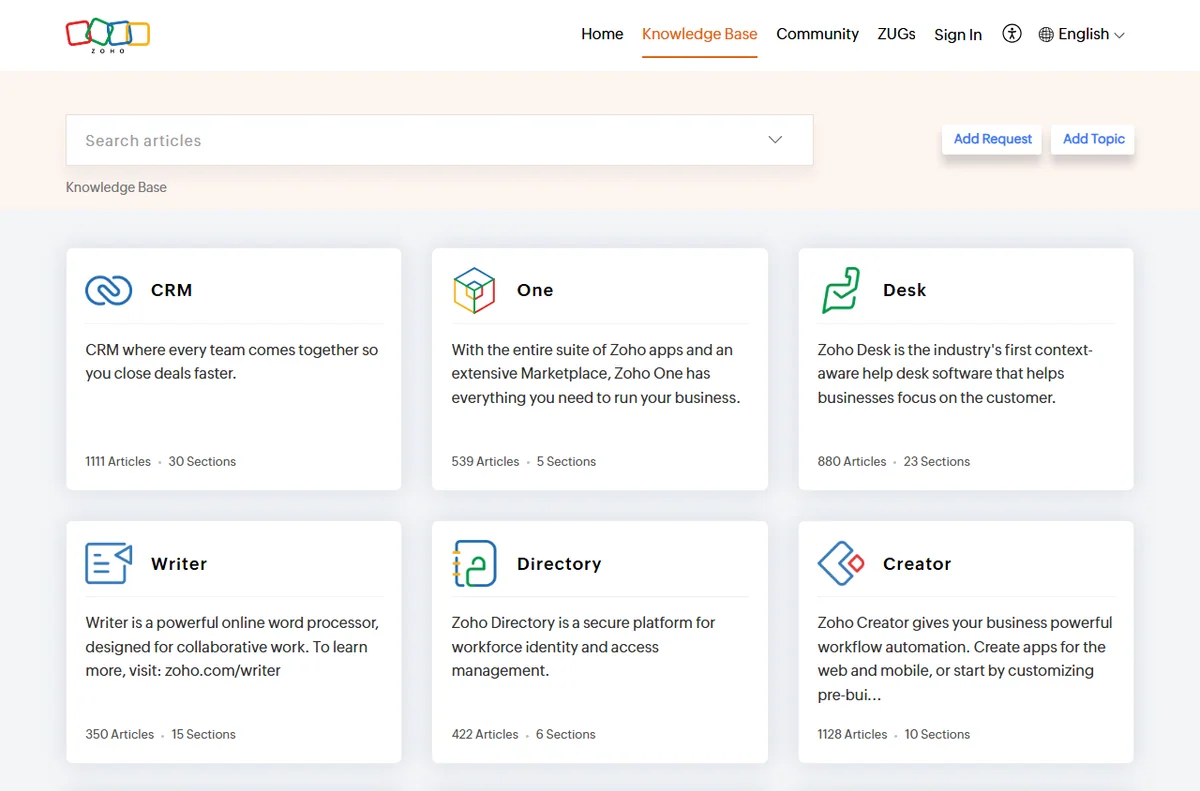The image size is (1200, 791).
Task: Click "30 Sections" on CRM card
Action: coord(202,462)
